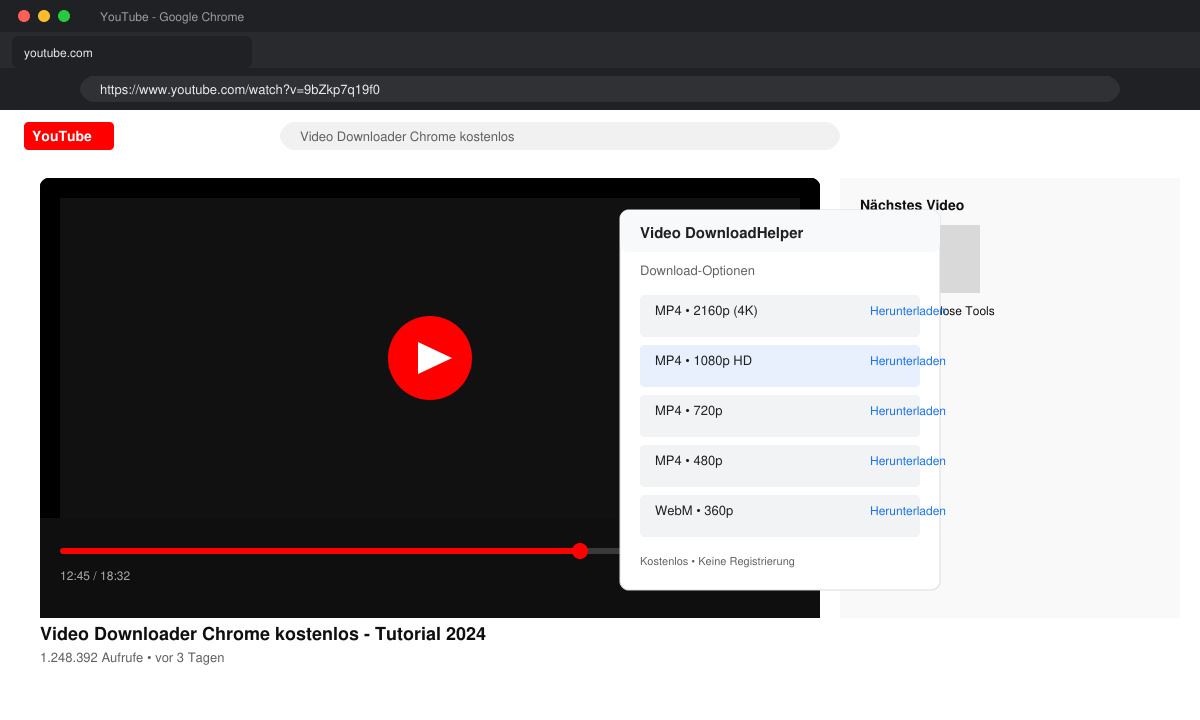The width and height of the screenshot is (1200, 720).
Task: Click the 1.248.392 Aufrufe views text
Action: click(x=132, y=658)
